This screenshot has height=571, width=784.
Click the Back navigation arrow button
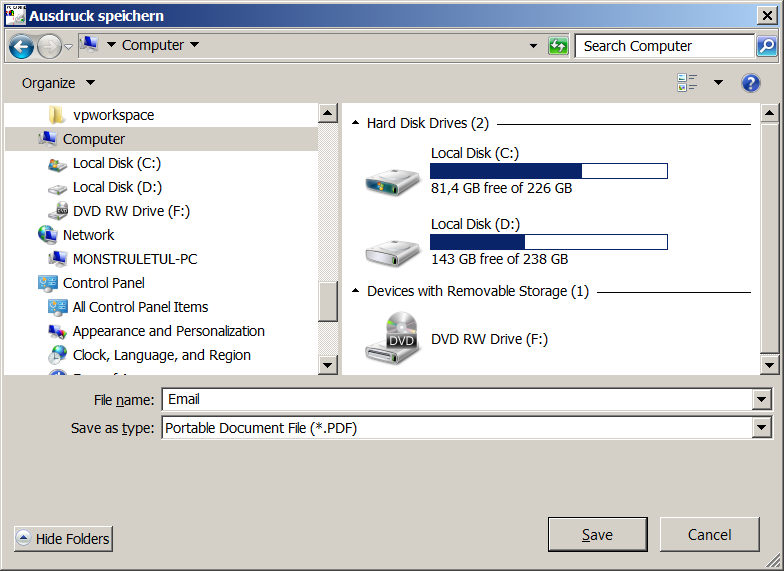[21, 46]
